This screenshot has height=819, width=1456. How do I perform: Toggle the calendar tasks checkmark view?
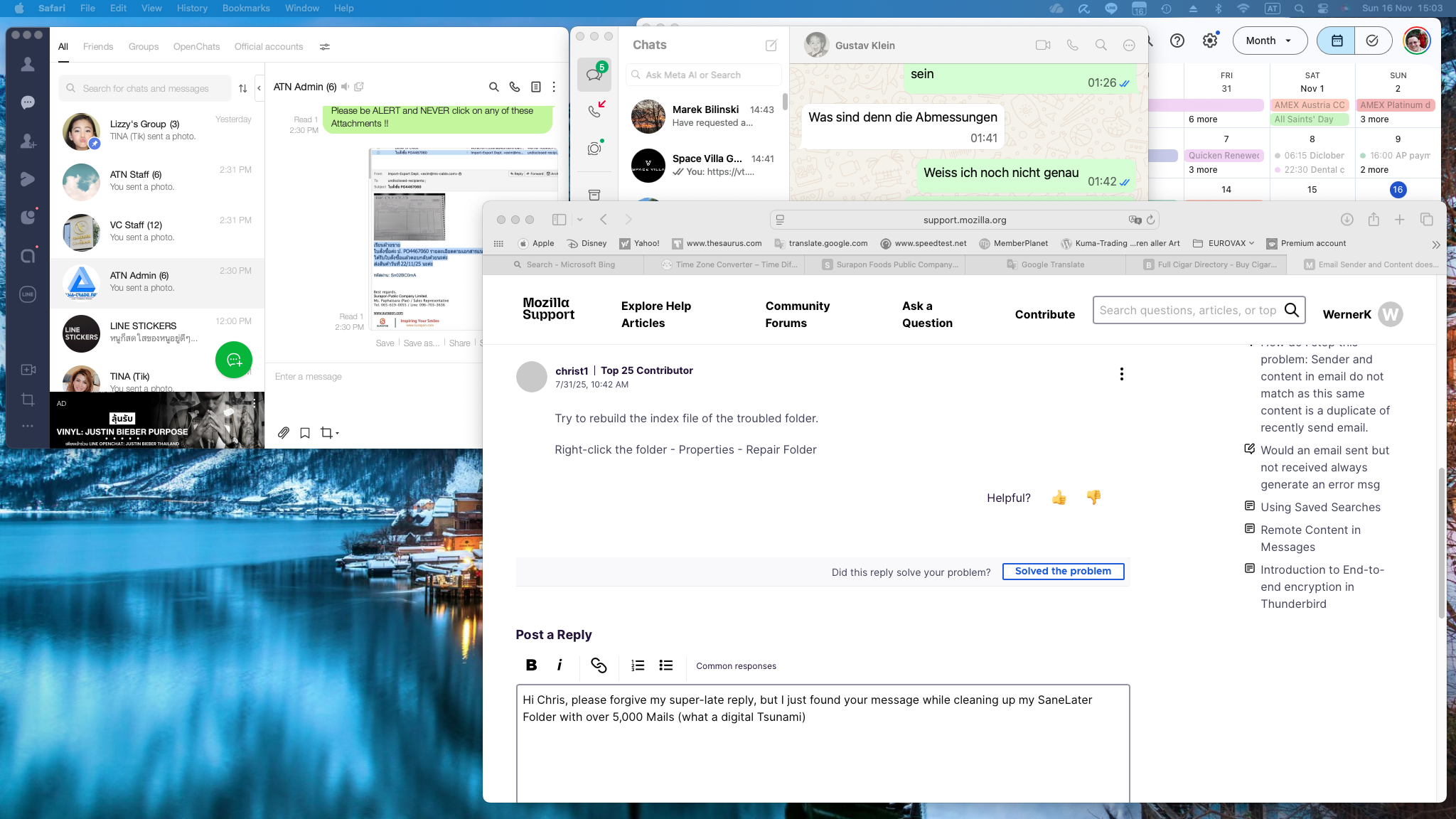pyautogui.click(x=1372, y=41)
